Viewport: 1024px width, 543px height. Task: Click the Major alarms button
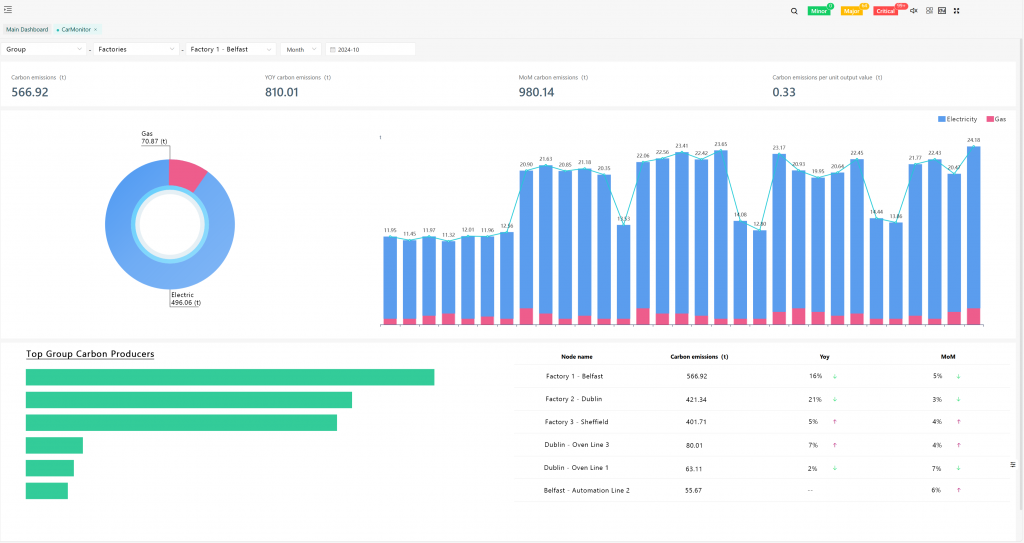click(852, 11)
